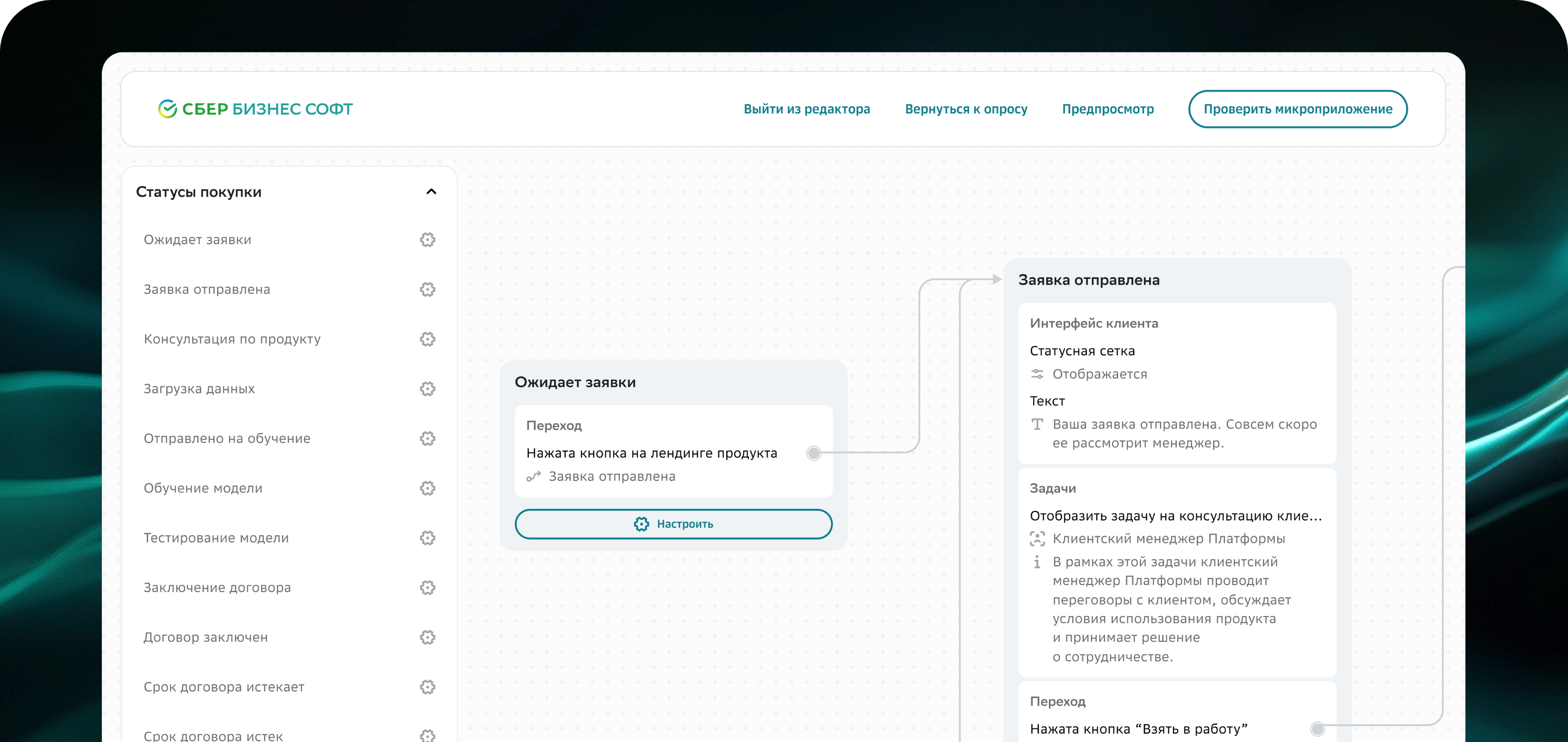
Task: Click Вернуться к опросу link
Action: pos(966,110)
